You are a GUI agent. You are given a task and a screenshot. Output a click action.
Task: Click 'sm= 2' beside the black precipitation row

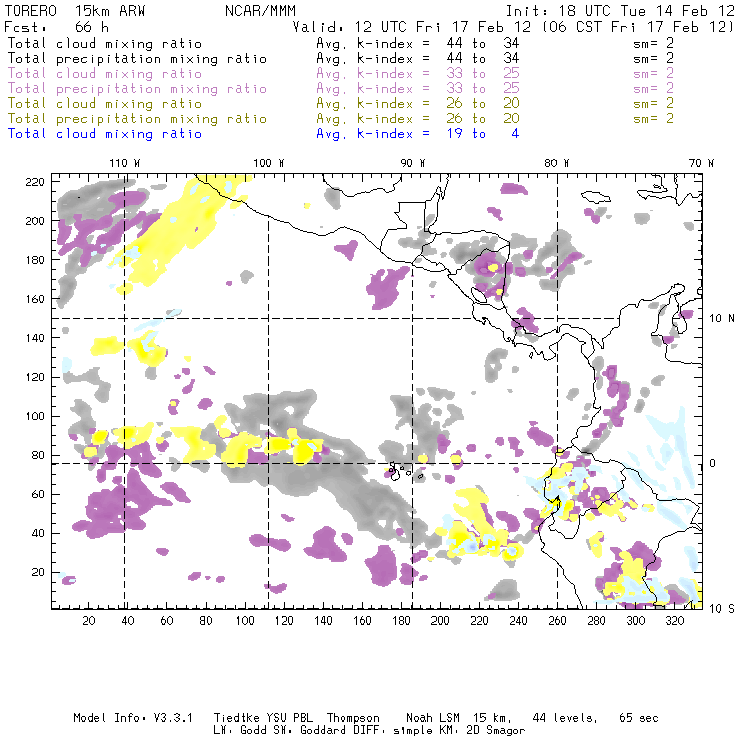click(653, 59)
